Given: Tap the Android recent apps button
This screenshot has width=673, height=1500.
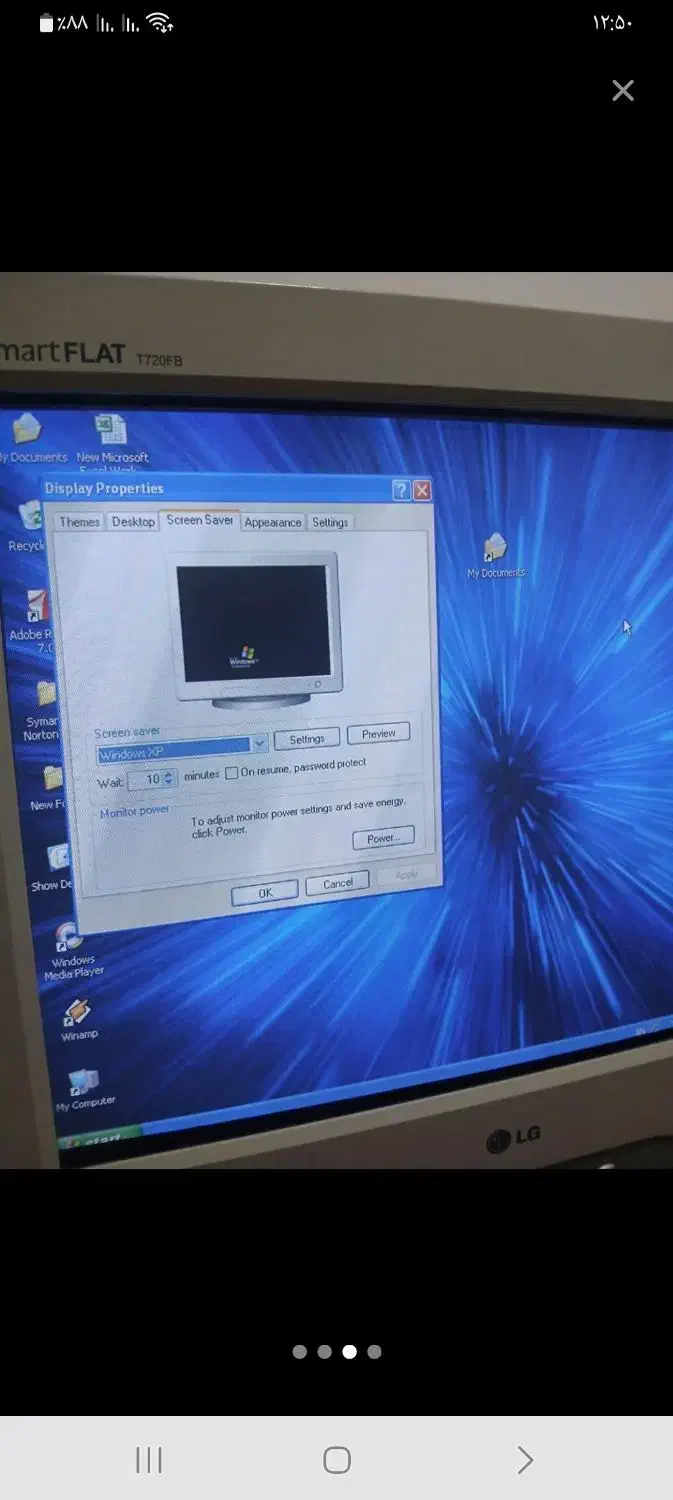Looking at the screenshot, I should click(149, 1460).
